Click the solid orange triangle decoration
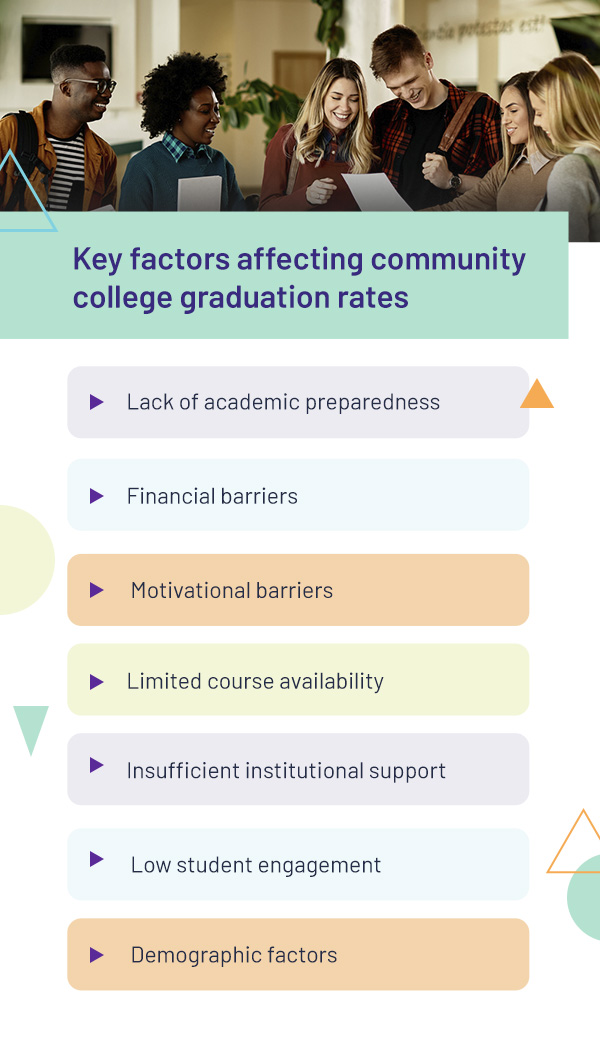This screenshot has height=1042, width=600. coord(537,394)
